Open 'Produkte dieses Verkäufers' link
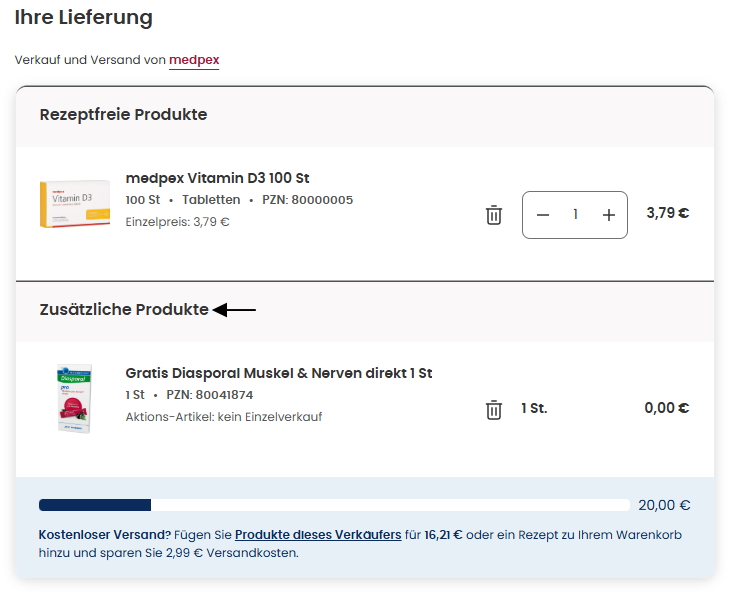This screenshot has height=598, width=743. coord(318,535)
